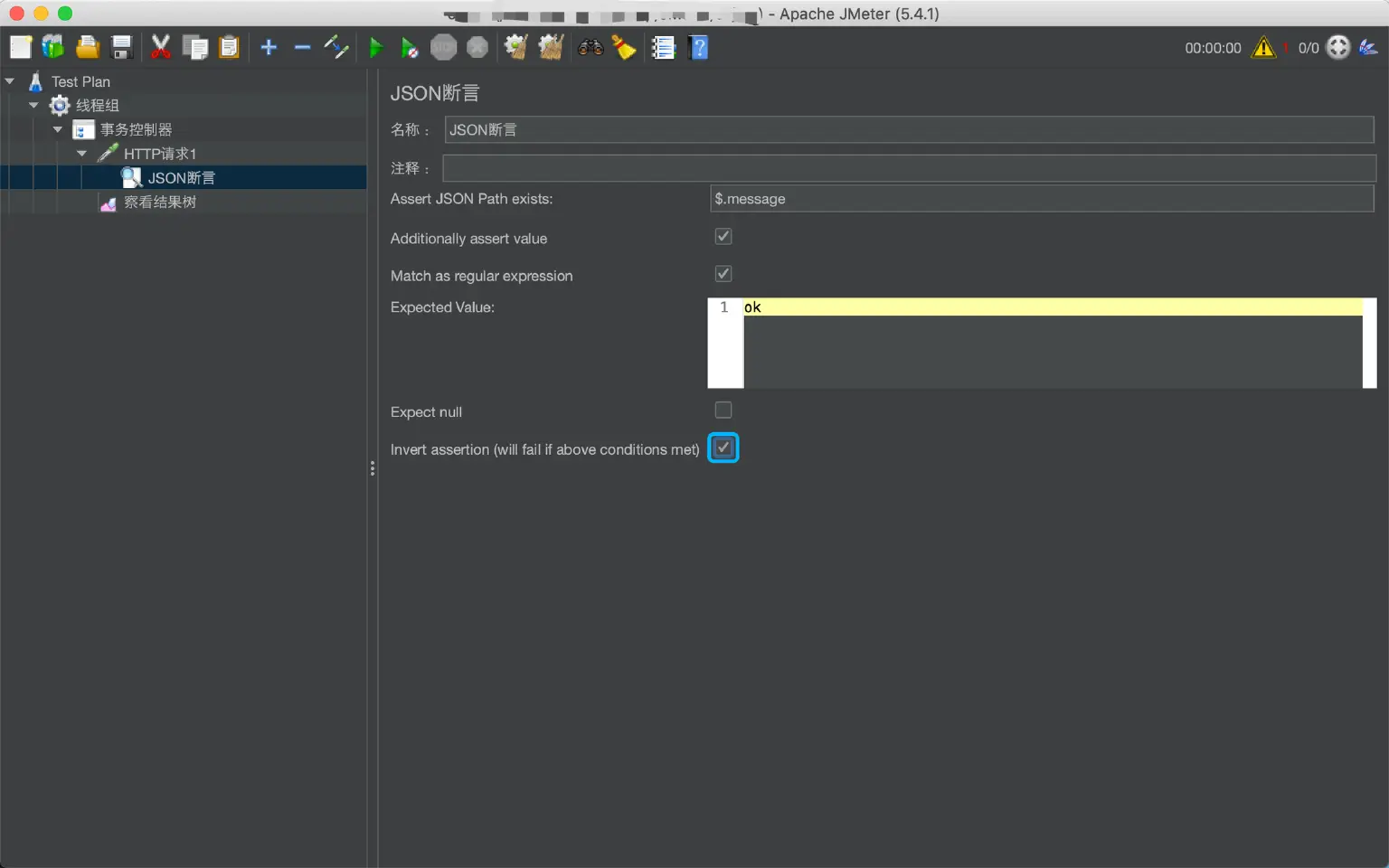Click the 注释 comment input field
The image size is (1389, 868).
(x=908, y=168)
